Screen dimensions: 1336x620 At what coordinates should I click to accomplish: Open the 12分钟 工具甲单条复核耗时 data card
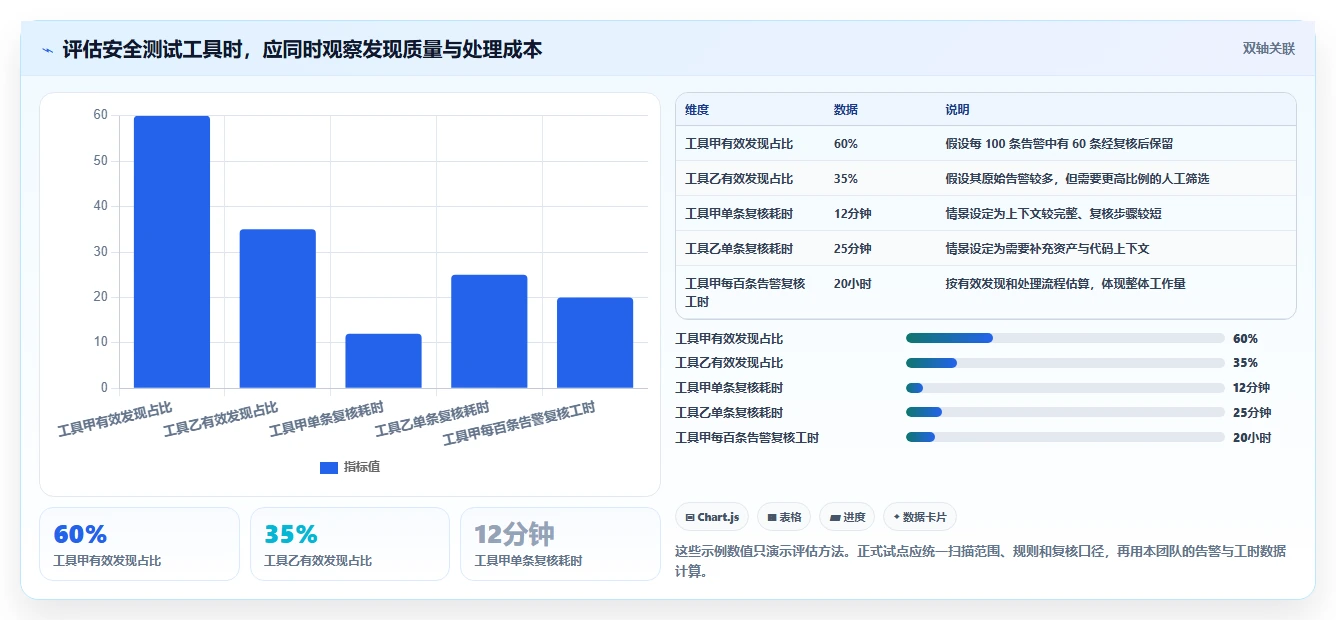point(560,544)
